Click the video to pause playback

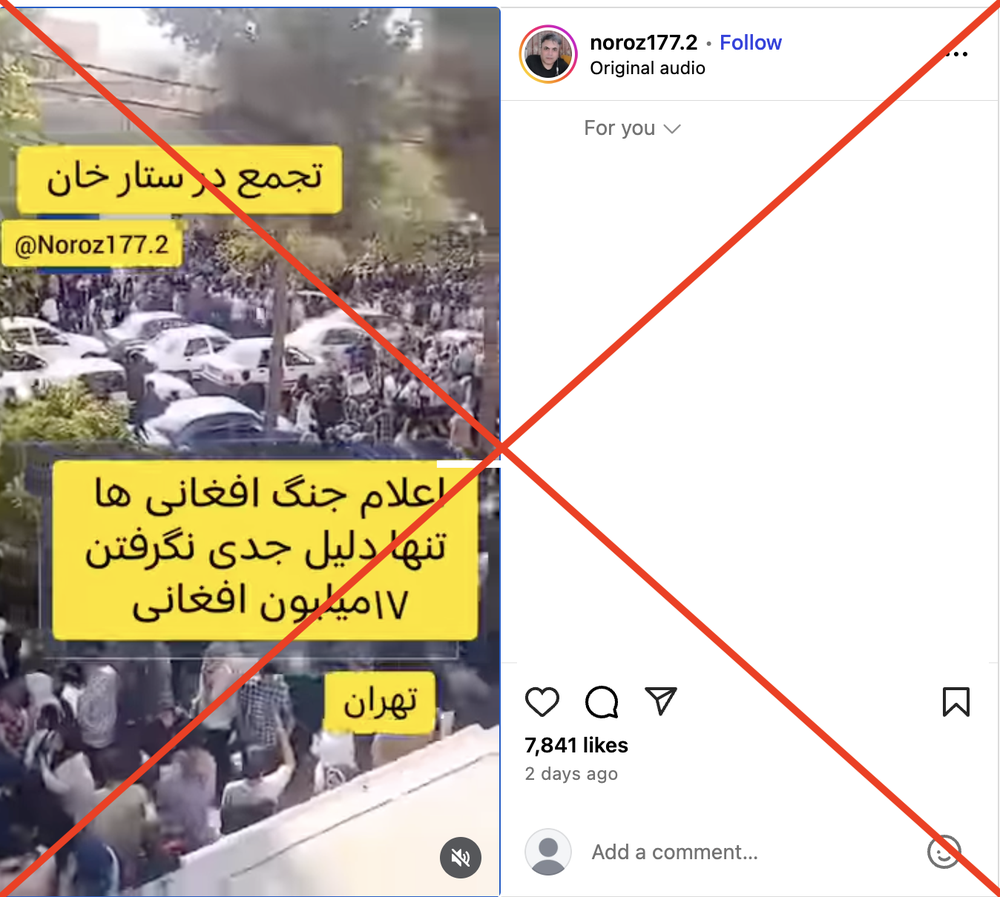(x=250, y=383)
